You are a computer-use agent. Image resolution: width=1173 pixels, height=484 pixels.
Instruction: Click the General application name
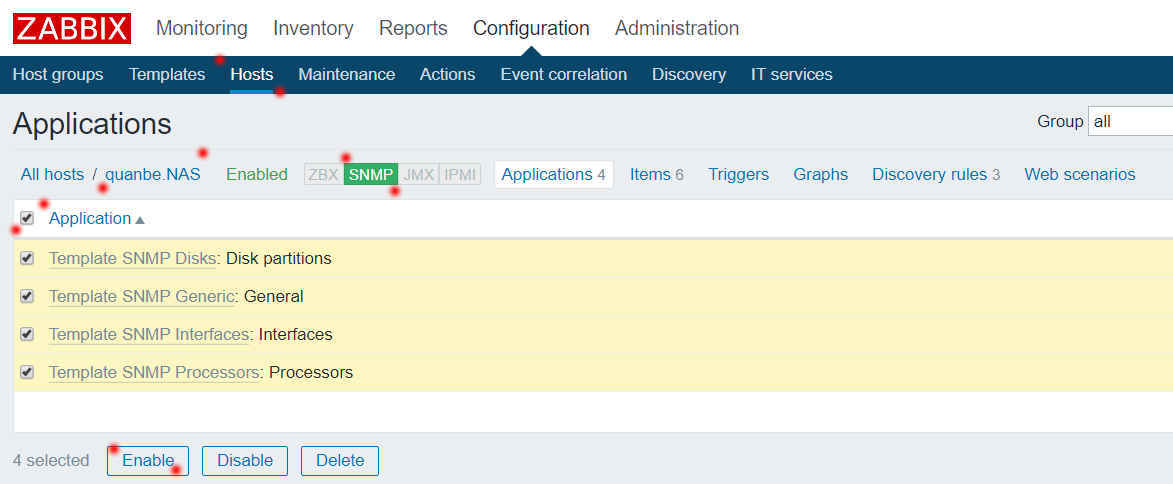point(274,296)
